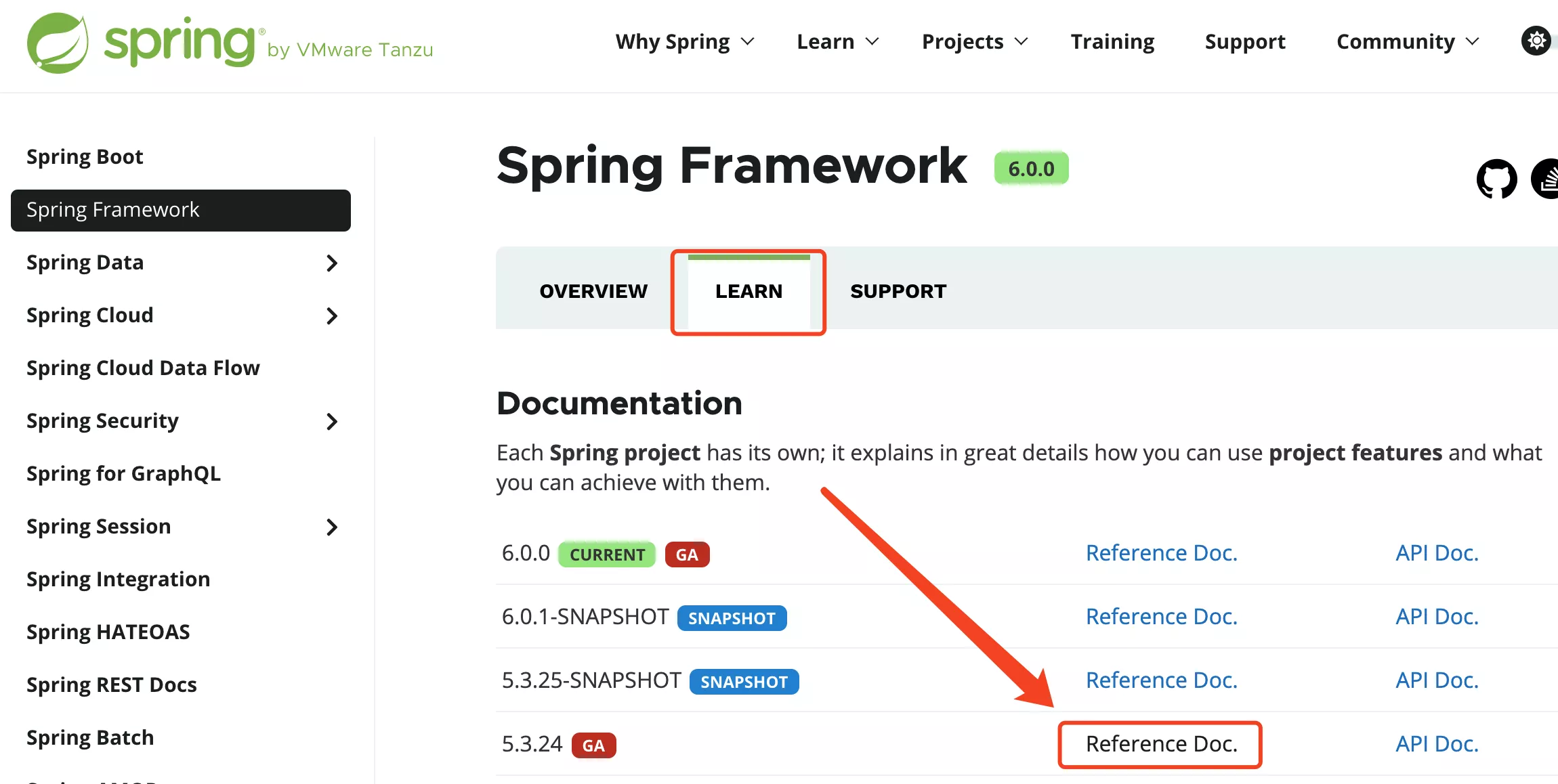Click the Spring leaf logo
This screenshot has width=1558, height=784.
(x=58, y=43)
